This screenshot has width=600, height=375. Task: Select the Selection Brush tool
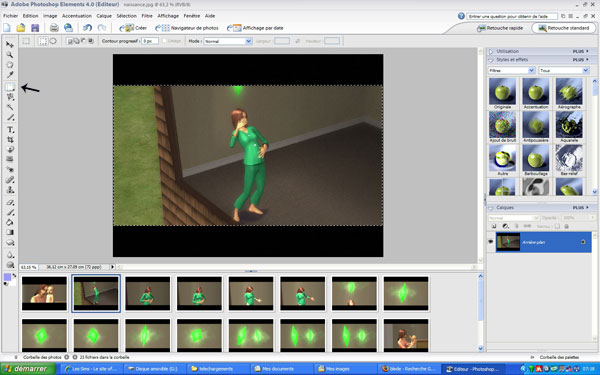tap(10, 117)
